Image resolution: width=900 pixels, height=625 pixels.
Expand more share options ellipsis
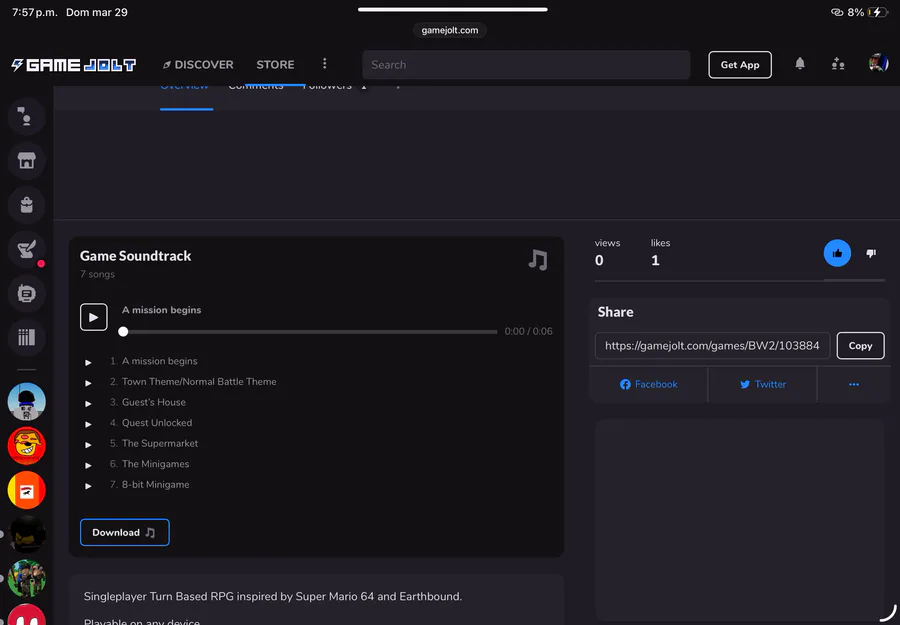click(x=853, y=384)
